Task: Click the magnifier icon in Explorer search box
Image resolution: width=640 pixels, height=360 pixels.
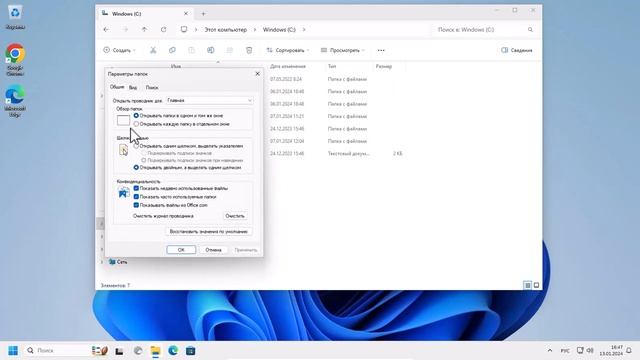Action: point(530,30)
